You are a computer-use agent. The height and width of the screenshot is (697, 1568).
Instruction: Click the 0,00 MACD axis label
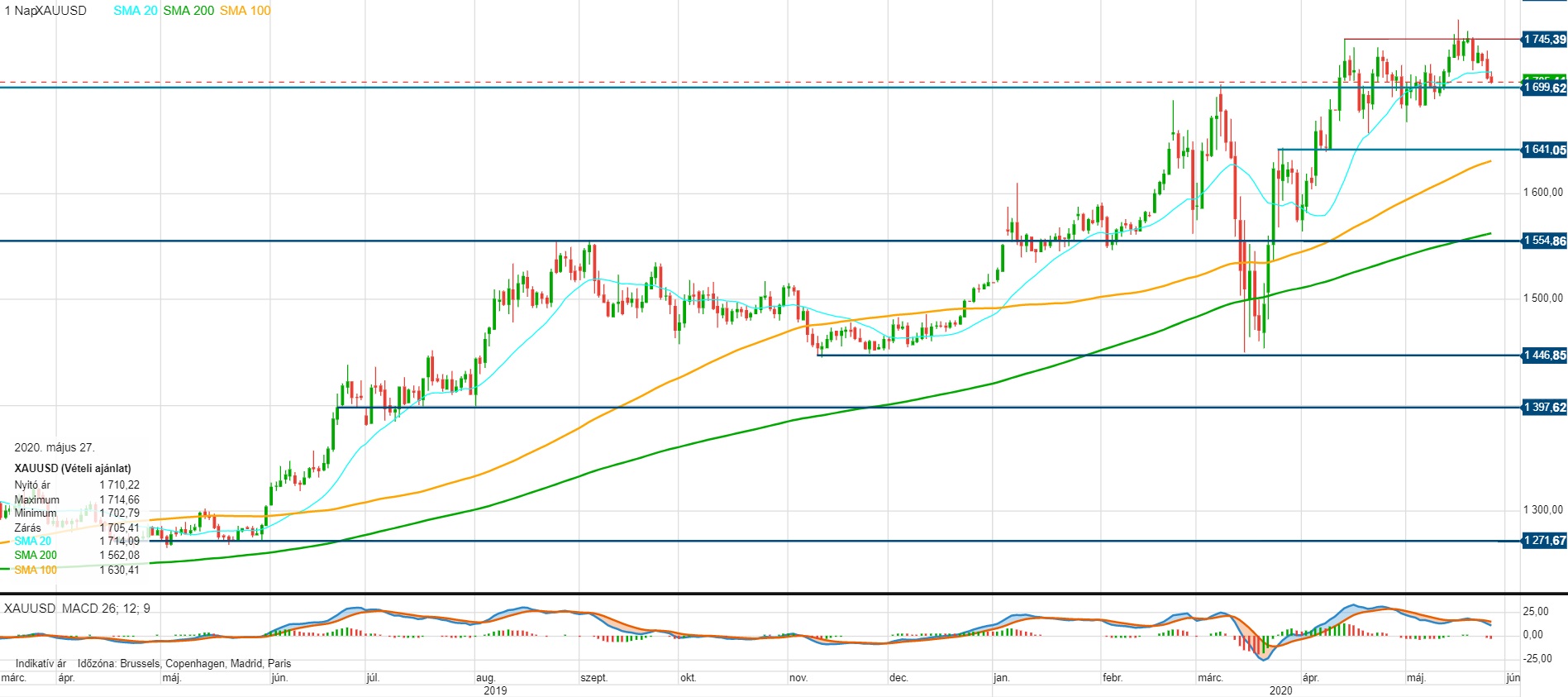pyautogui.click(x=1532, y=635)
